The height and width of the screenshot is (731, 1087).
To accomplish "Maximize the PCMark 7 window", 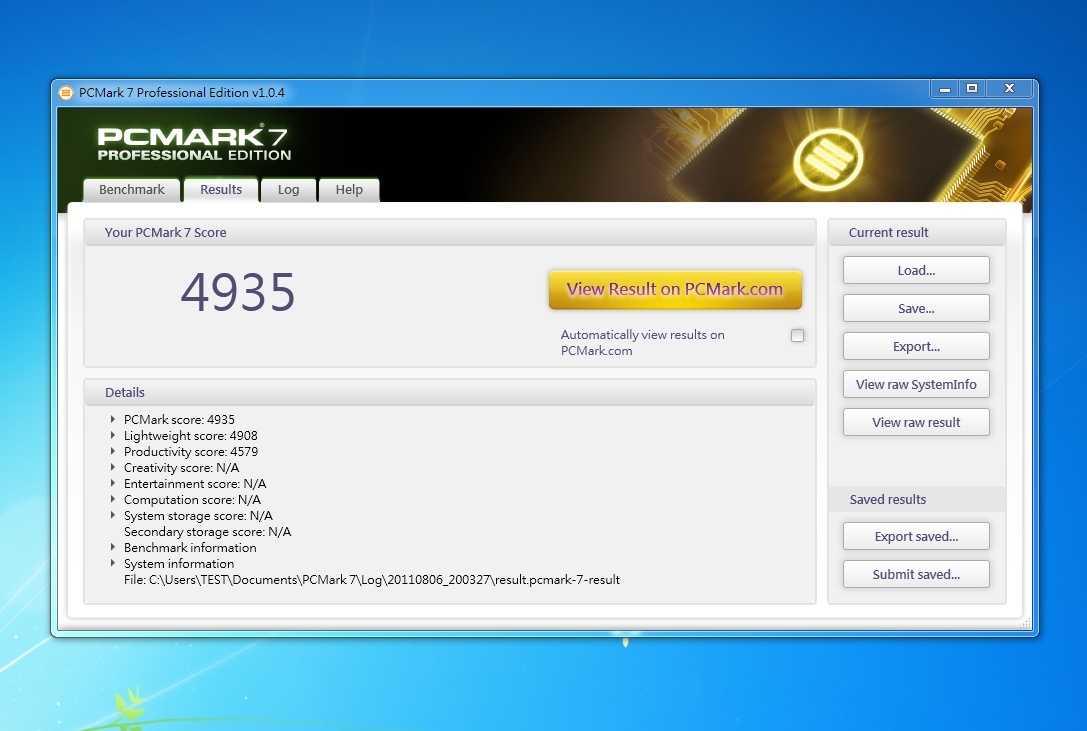I will tap(972, 89).
